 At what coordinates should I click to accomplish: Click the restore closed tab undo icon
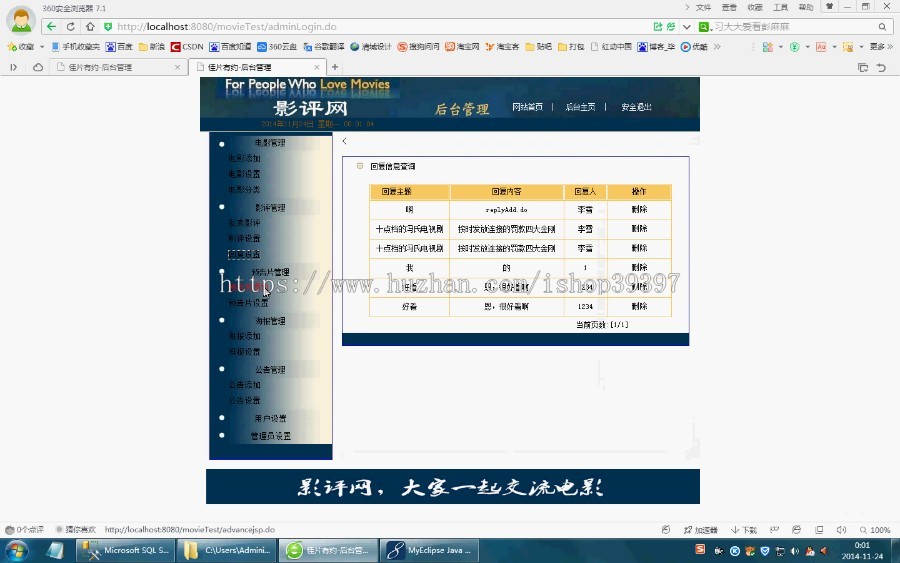point(881,67)
